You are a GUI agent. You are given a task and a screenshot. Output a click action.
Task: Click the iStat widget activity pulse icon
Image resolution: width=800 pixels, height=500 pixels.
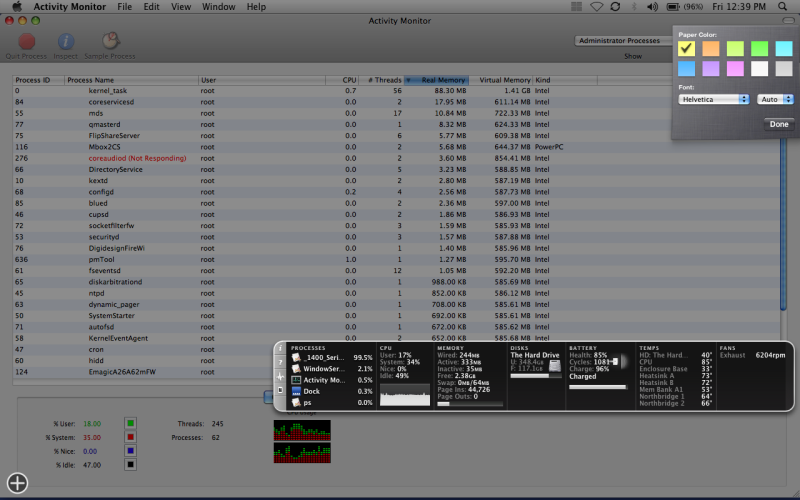click(x=280, y=377)
